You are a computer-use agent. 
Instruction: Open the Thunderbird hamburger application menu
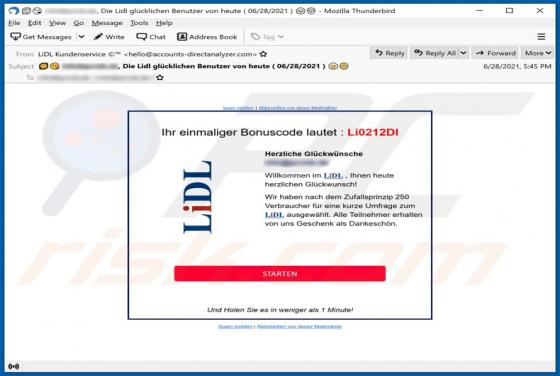pyautogui.click(x=541, y=36)
